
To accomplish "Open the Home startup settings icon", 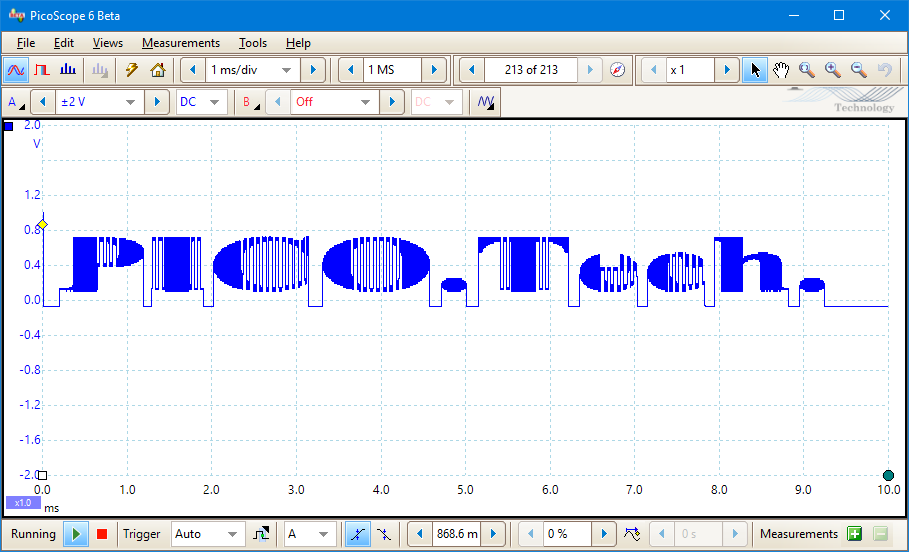I will 158,70.
